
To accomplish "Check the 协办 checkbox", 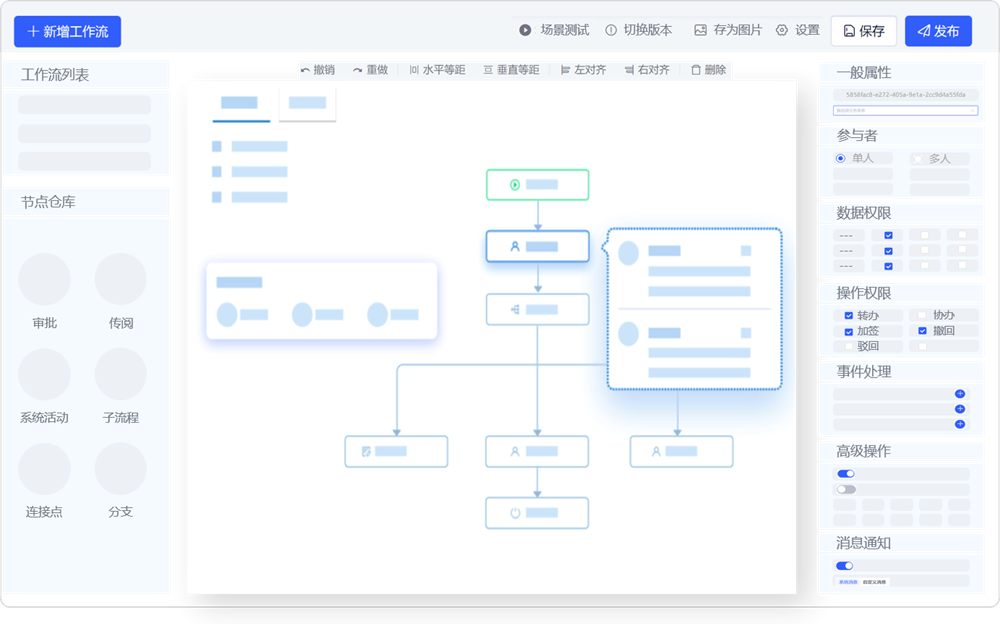I will (922, 315).
